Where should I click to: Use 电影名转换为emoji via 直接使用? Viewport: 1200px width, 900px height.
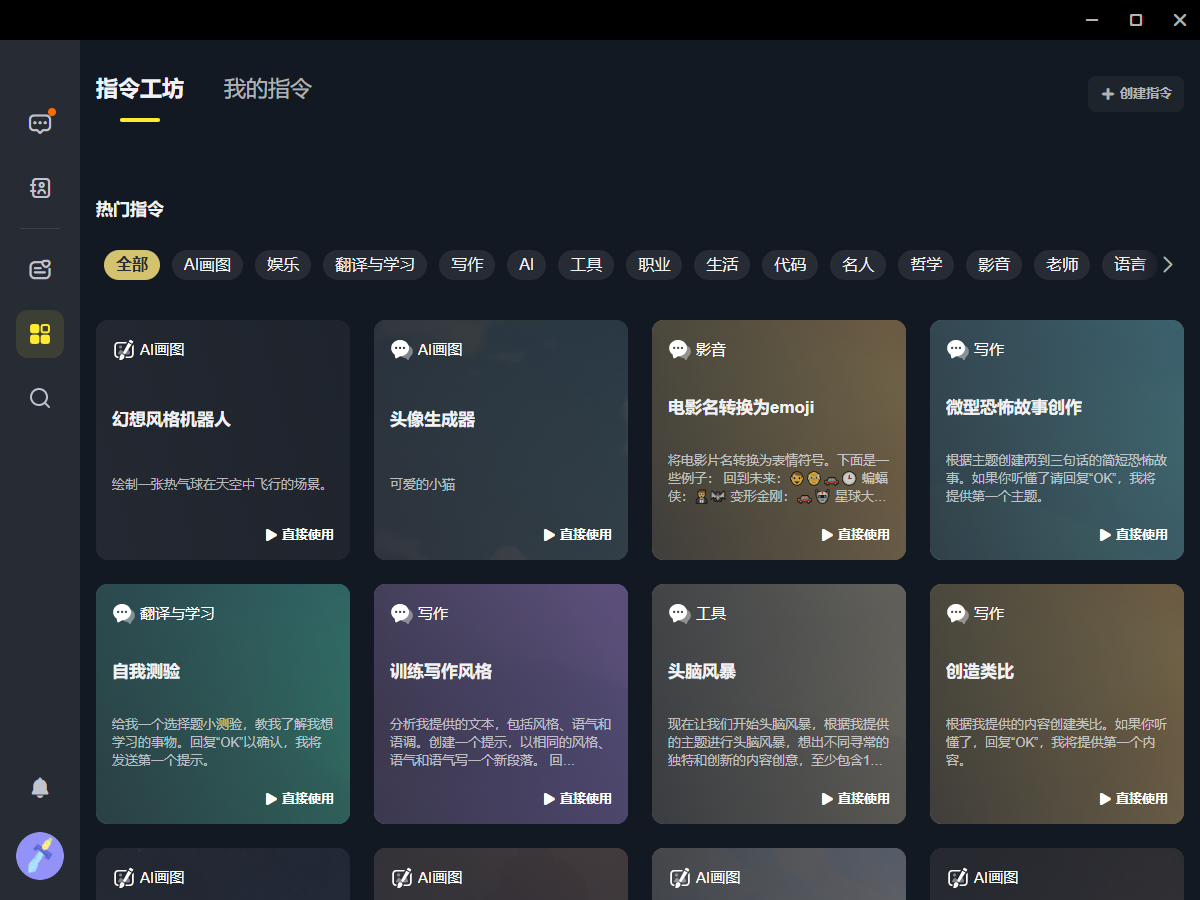856,535
